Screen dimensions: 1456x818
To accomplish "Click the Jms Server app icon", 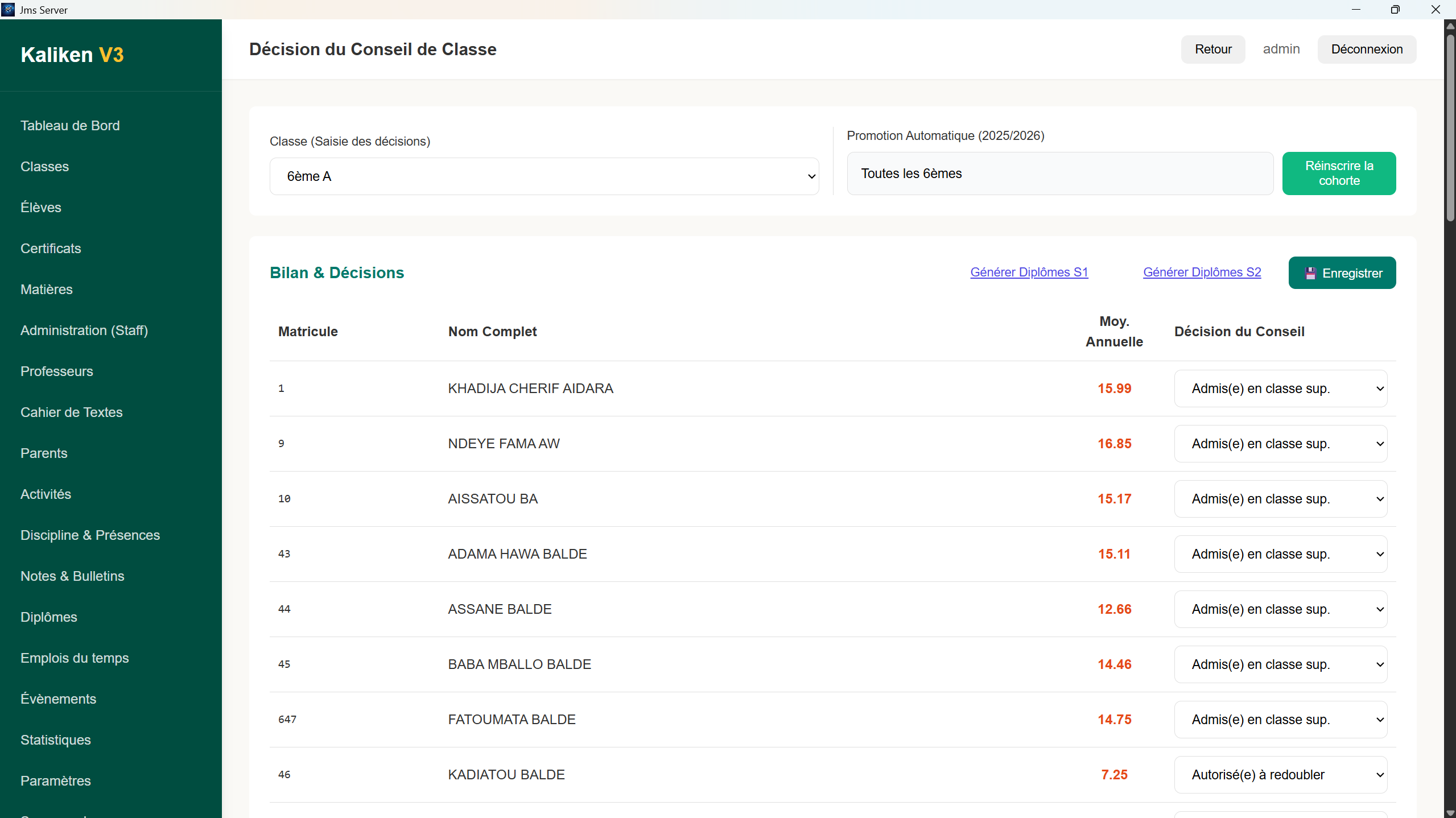I will click(8, 10).
